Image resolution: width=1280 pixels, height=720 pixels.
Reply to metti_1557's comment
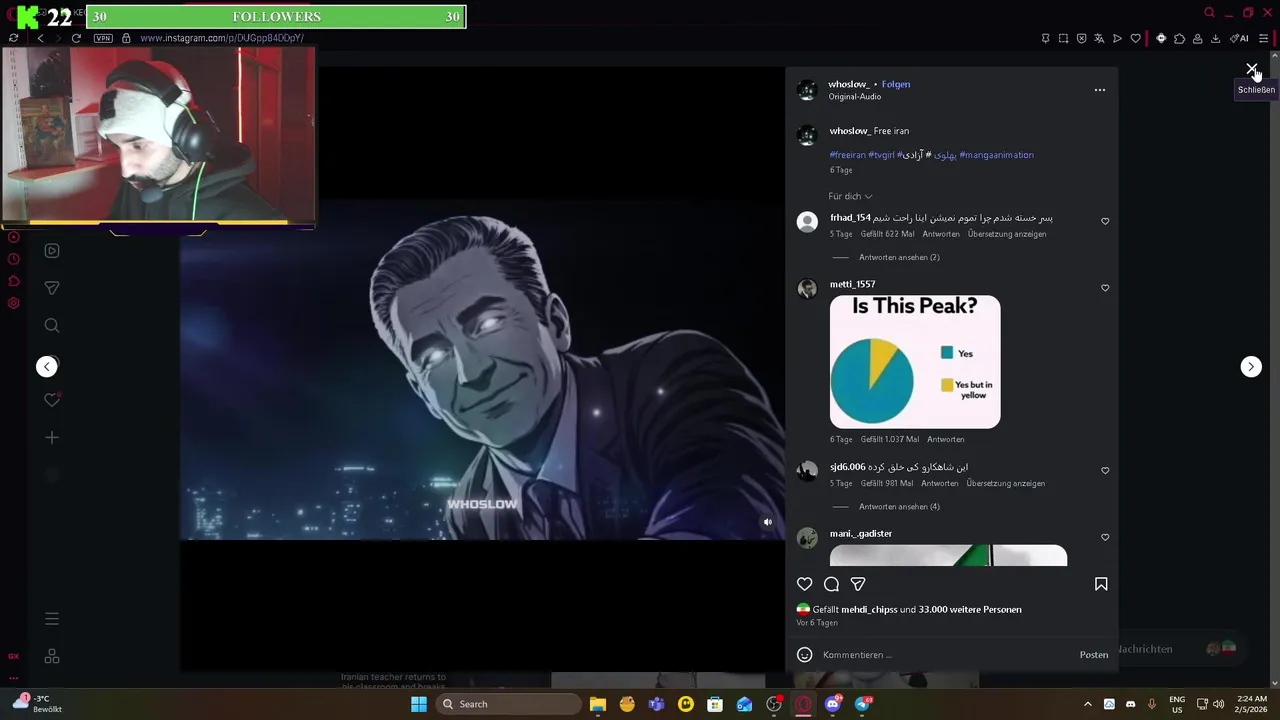[945, 439]
